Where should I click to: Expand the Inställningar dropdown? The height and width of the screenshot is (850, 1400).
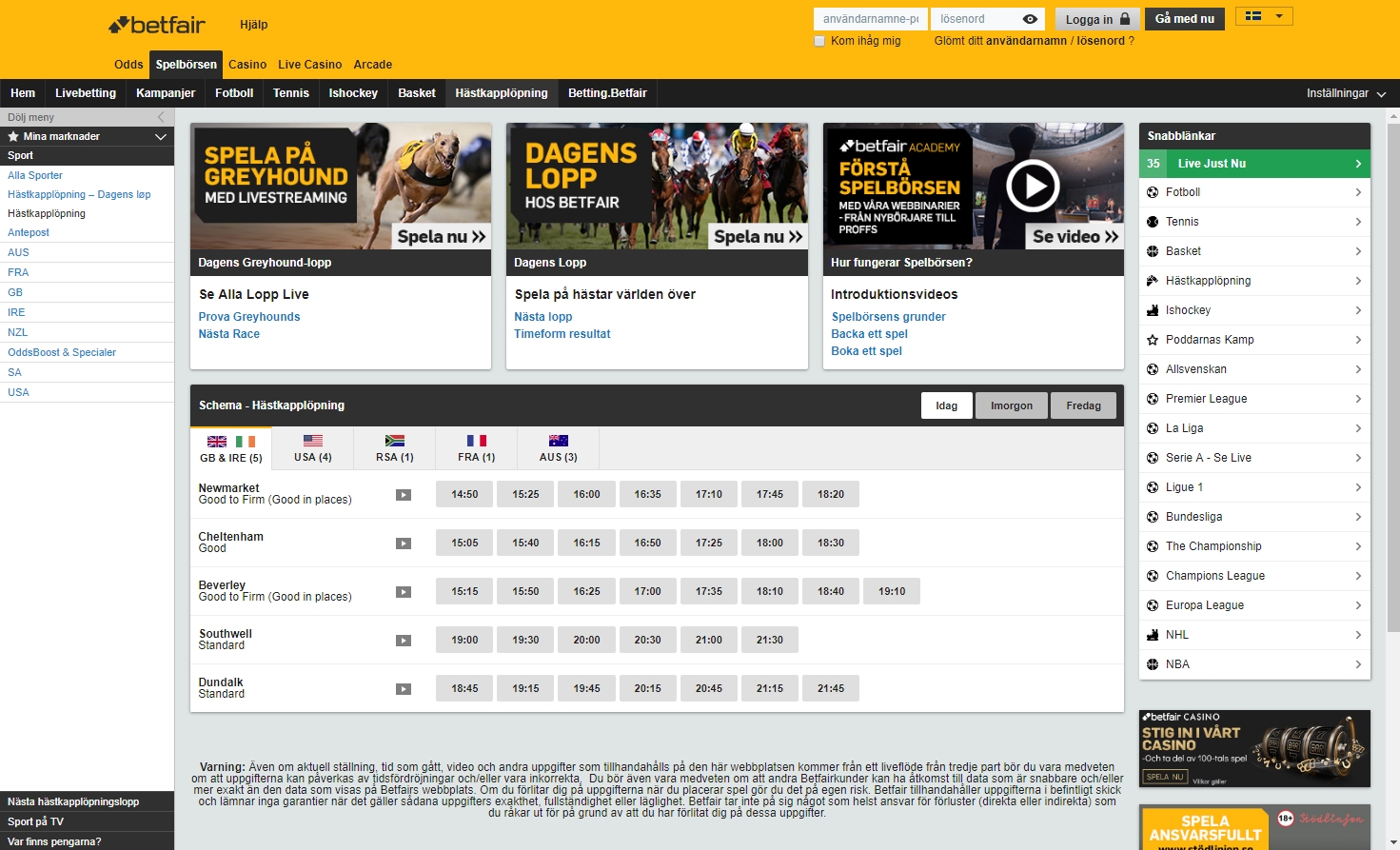1347,93
